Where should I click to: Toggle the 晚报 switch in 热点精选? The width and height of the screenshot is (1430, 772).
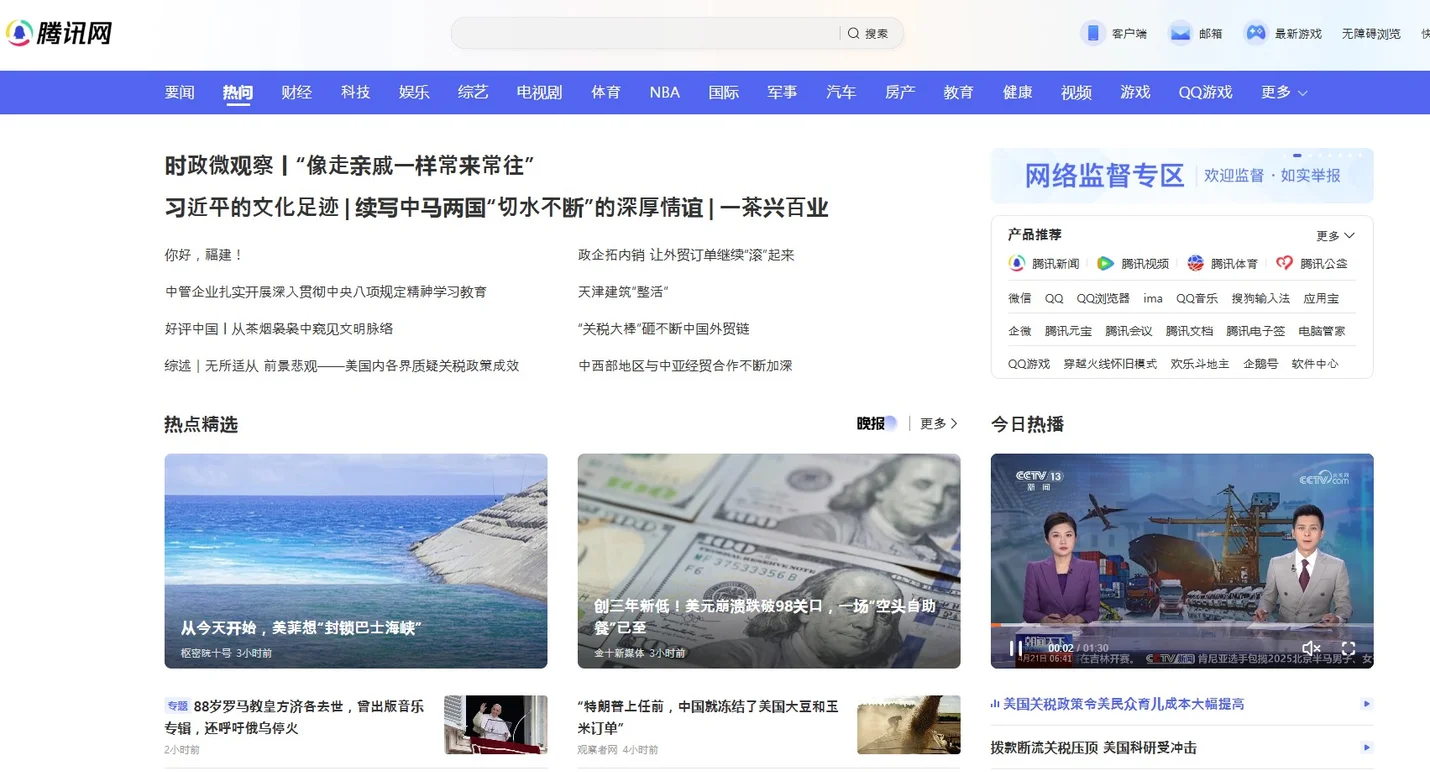point(889,423)
